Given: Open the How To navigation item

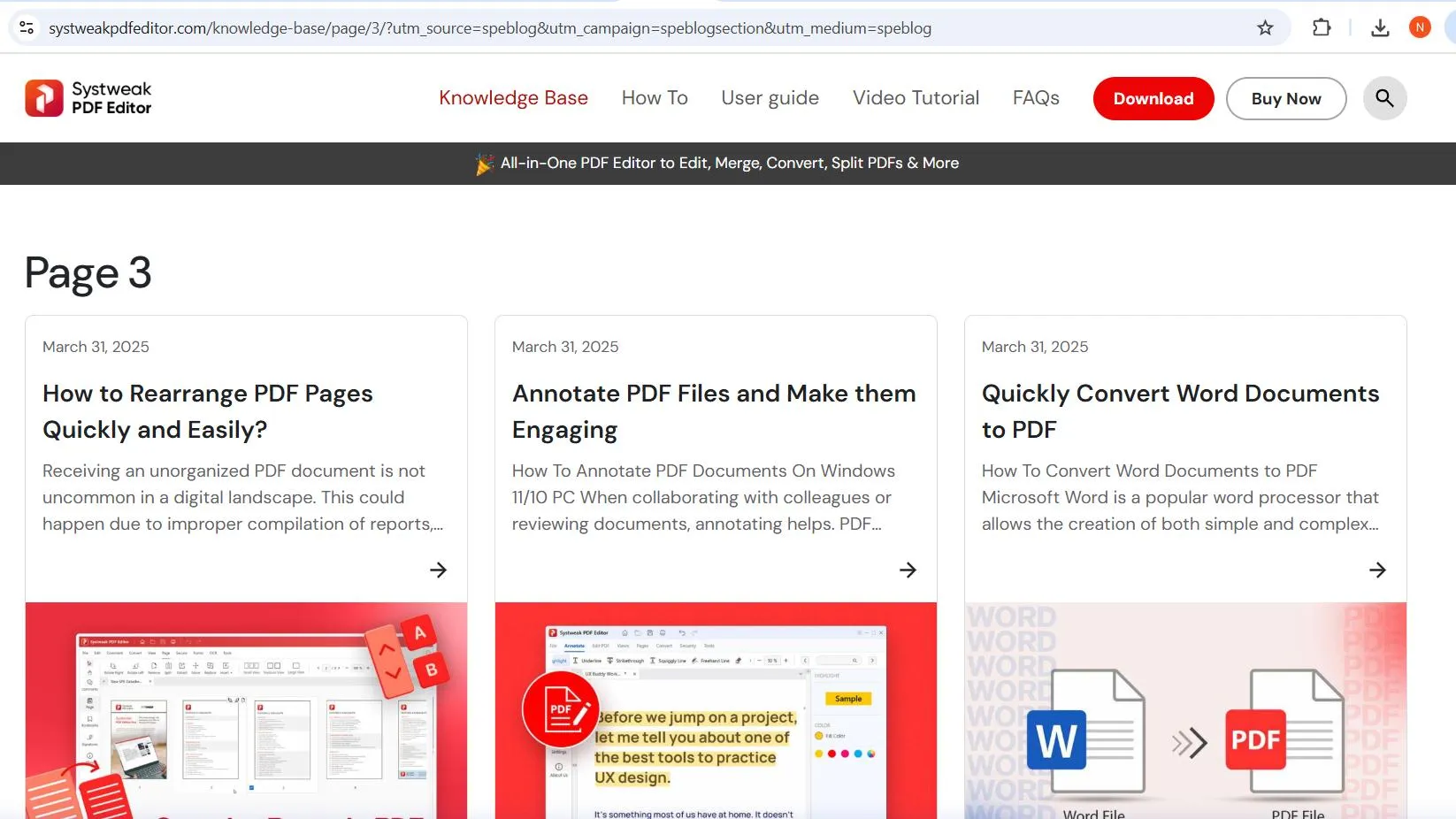Looking at the screenshot, I should pyautogui.click(x=655, y=98).
